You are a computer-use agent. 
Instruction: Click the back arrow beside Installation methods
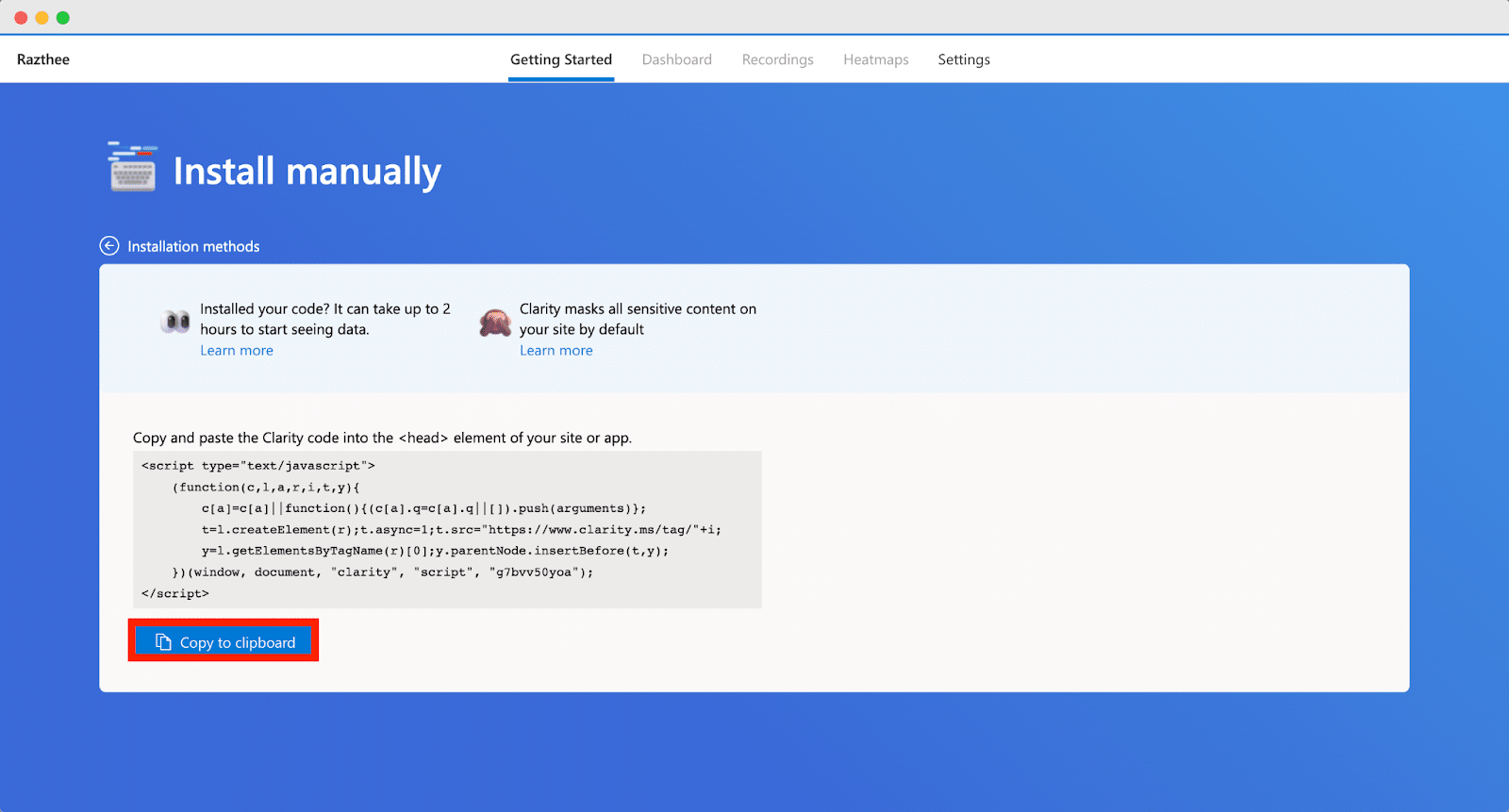tap(109, 246)
